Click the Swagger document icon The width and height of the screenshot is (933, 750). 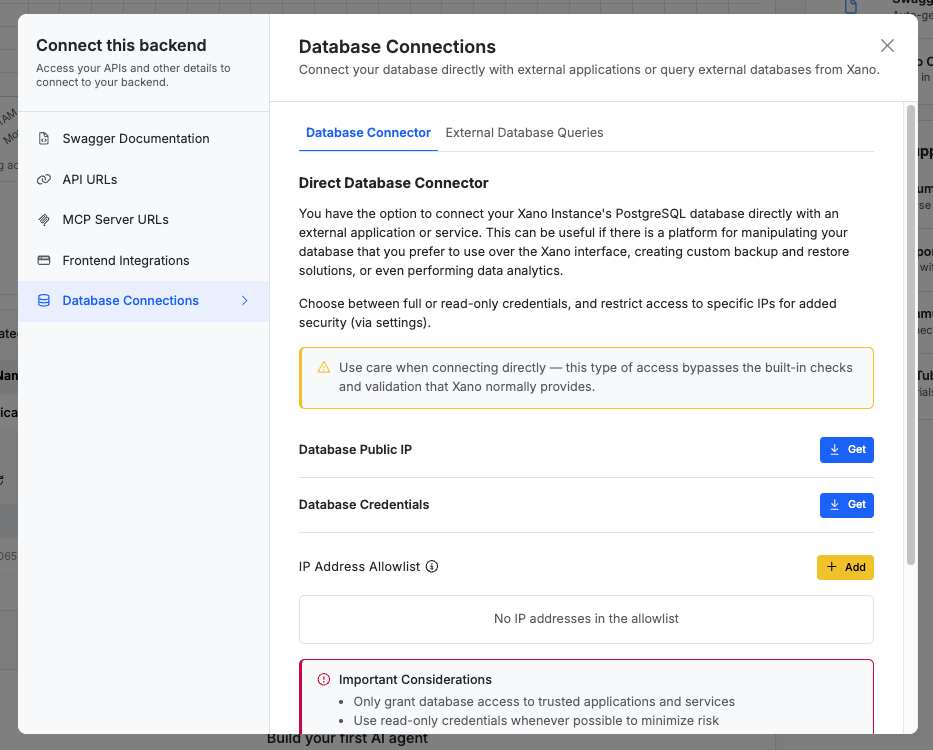44,139
